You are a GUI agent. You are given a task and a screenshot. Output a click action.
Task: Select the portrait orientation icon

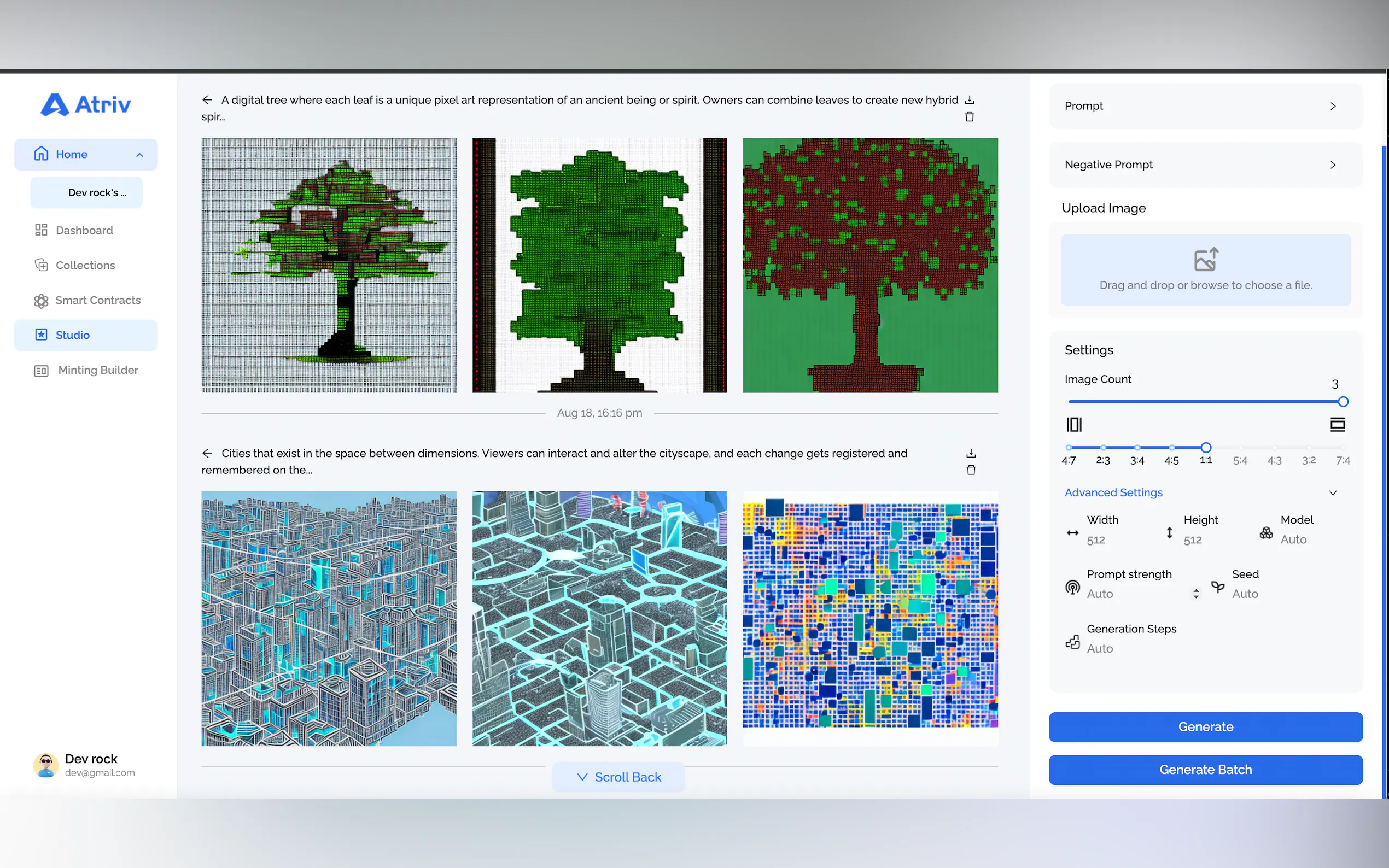[x=1074, y=425]
